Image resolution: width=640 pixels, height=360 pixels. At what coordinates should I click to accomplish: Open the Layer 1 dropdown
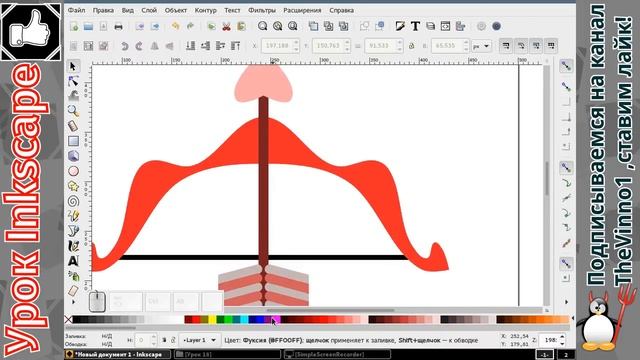click(199, 340)
